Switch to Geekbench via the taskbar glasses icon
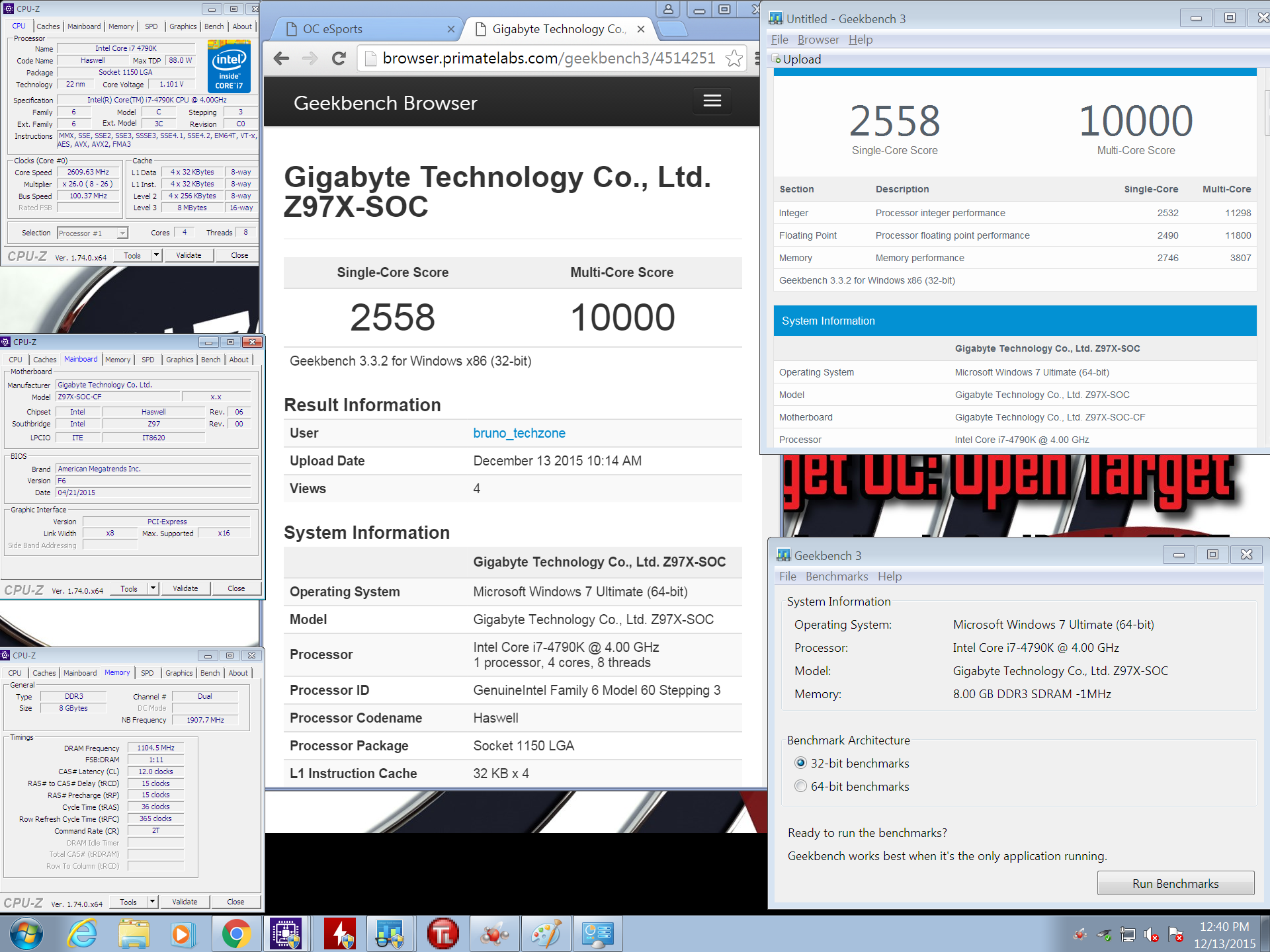This screenshot has width=1270, height=952. click(x=390, y=934)
